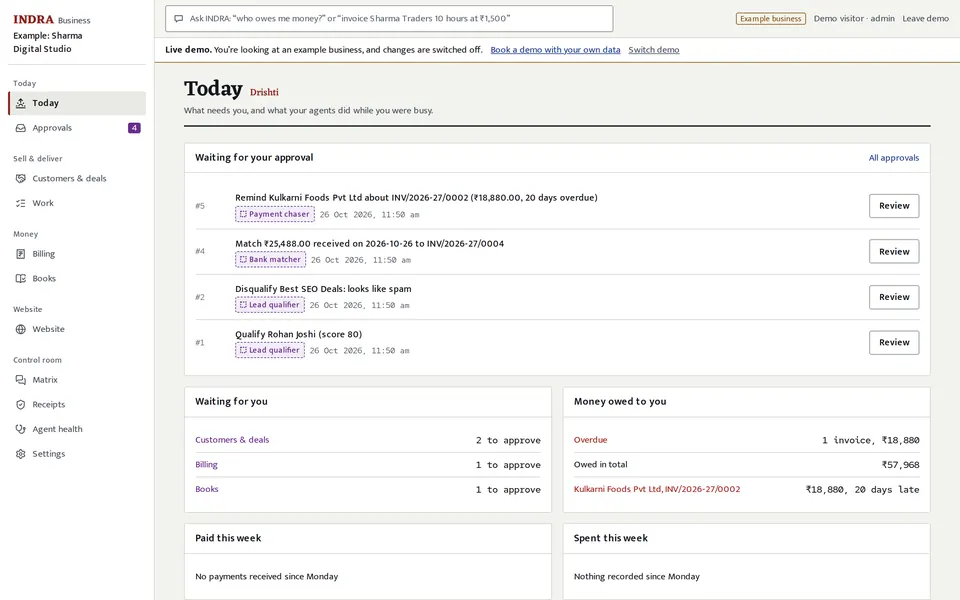Open the Approvals section
Viewport: 960px width, 600px height.
point(77,128)
